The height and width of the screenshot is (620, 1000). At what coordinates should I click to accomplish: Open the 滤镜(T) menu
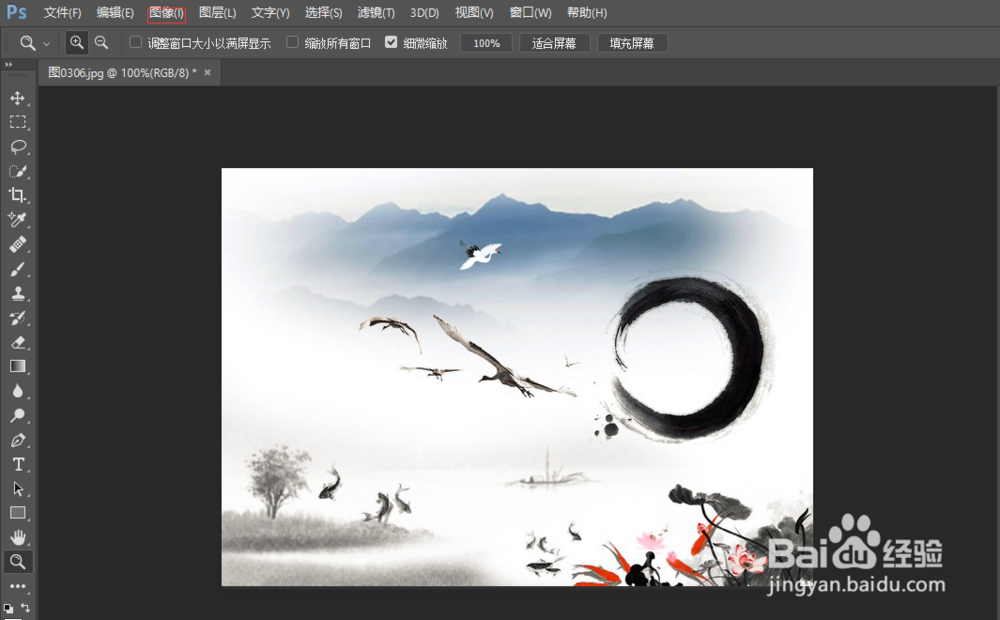point(376,13)
